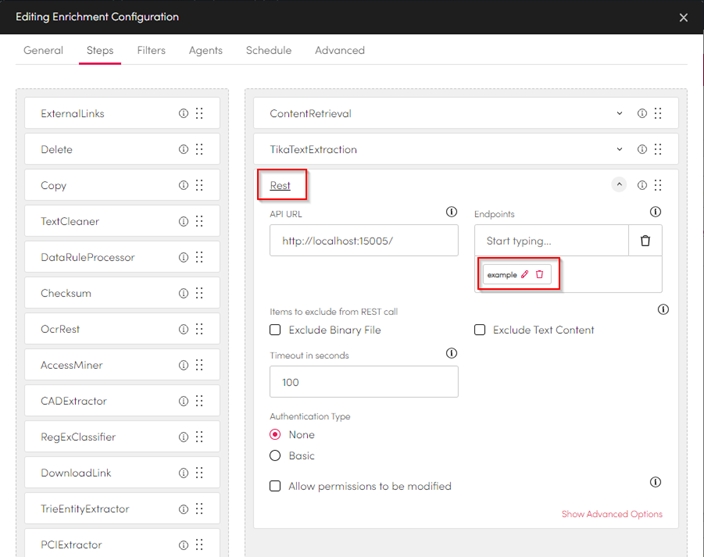This screenshot has width=704, height=557.
Task: Click the trash icon beside Endpoints input
Action: click(x=645, y=241)
